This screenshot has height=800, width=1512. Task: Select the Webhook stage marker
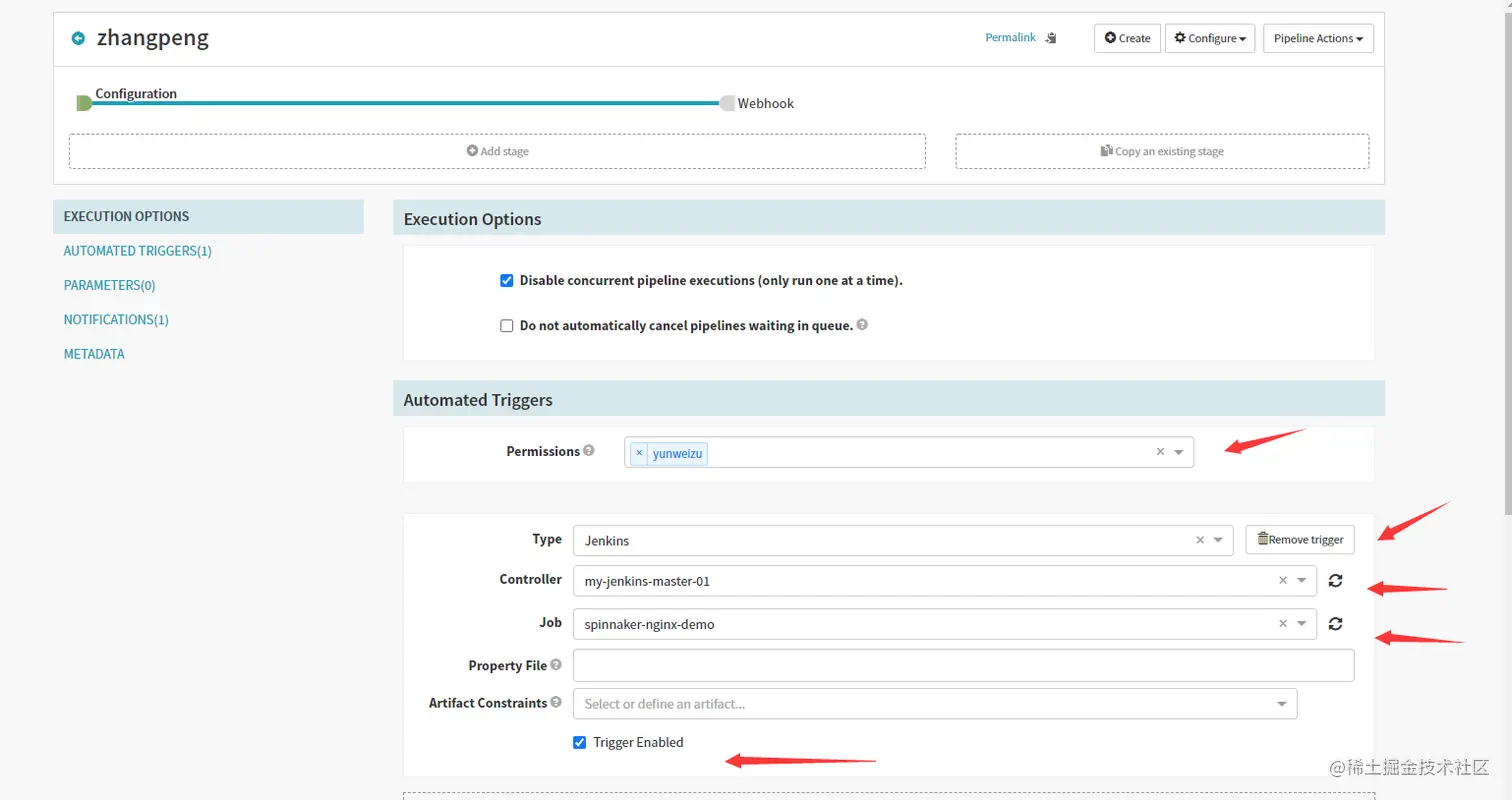point(727,103)
